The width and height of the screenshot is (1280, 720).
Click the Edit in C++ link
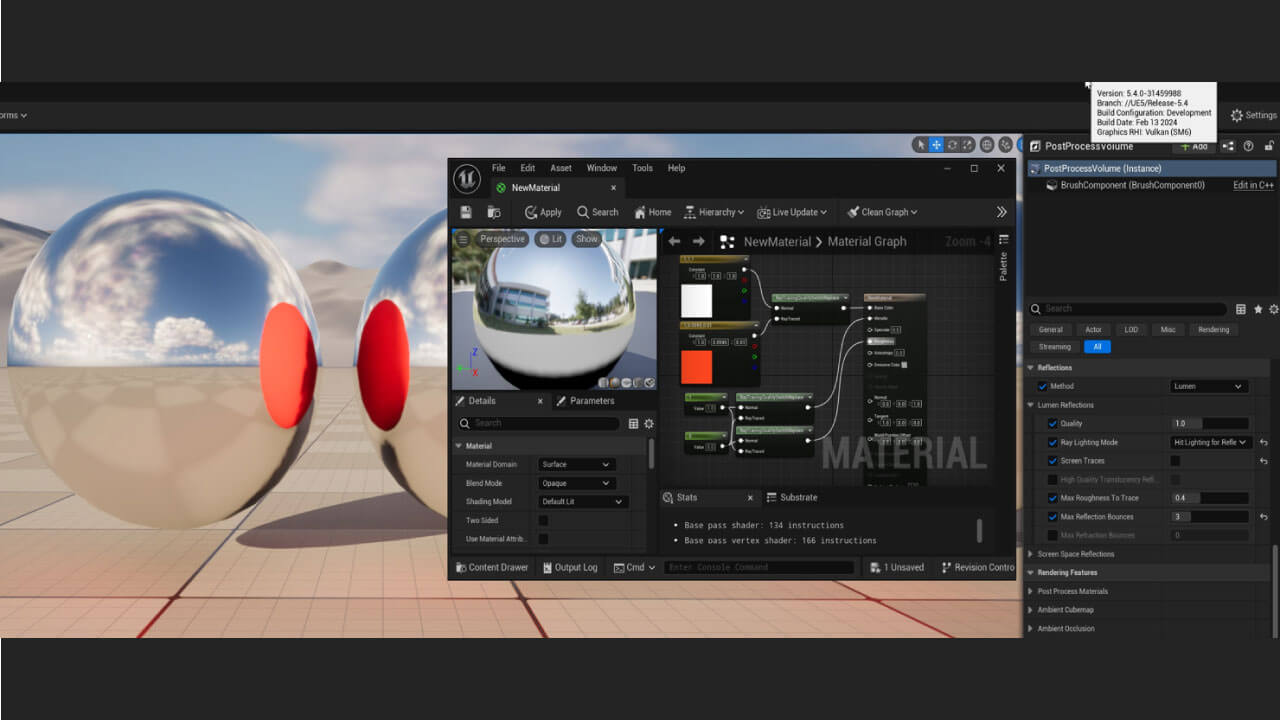point(1253,185)
